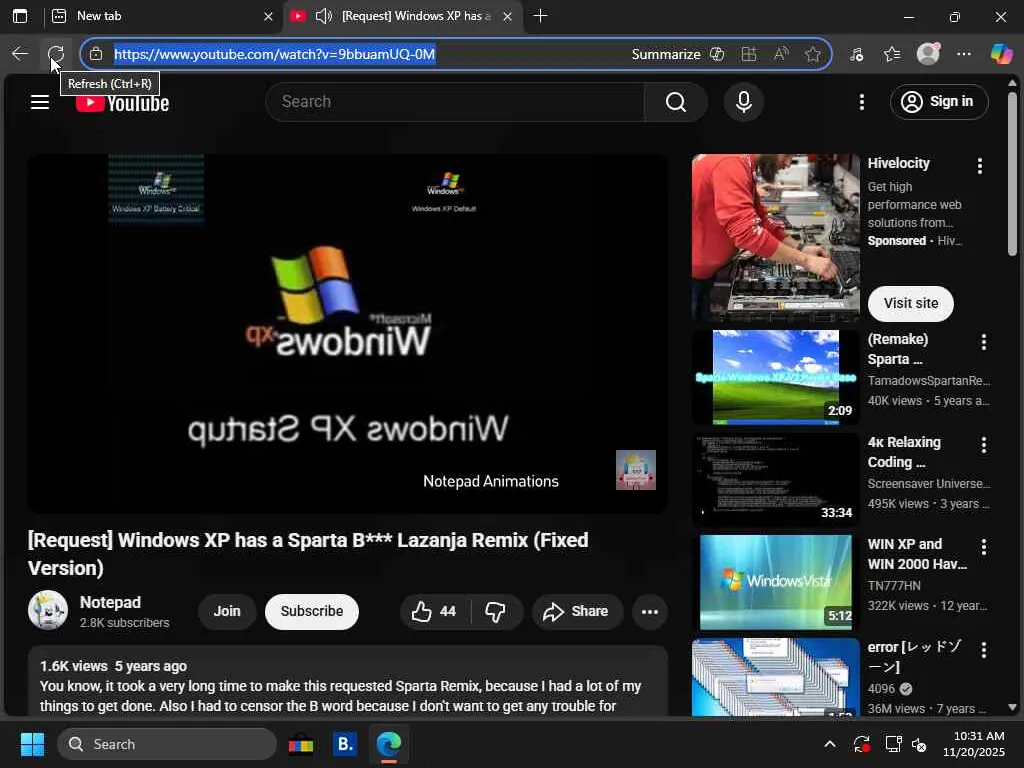This screenshot has width=1024, height=768.
Task: Open the Windows Start menu
Action: [32, 744]
